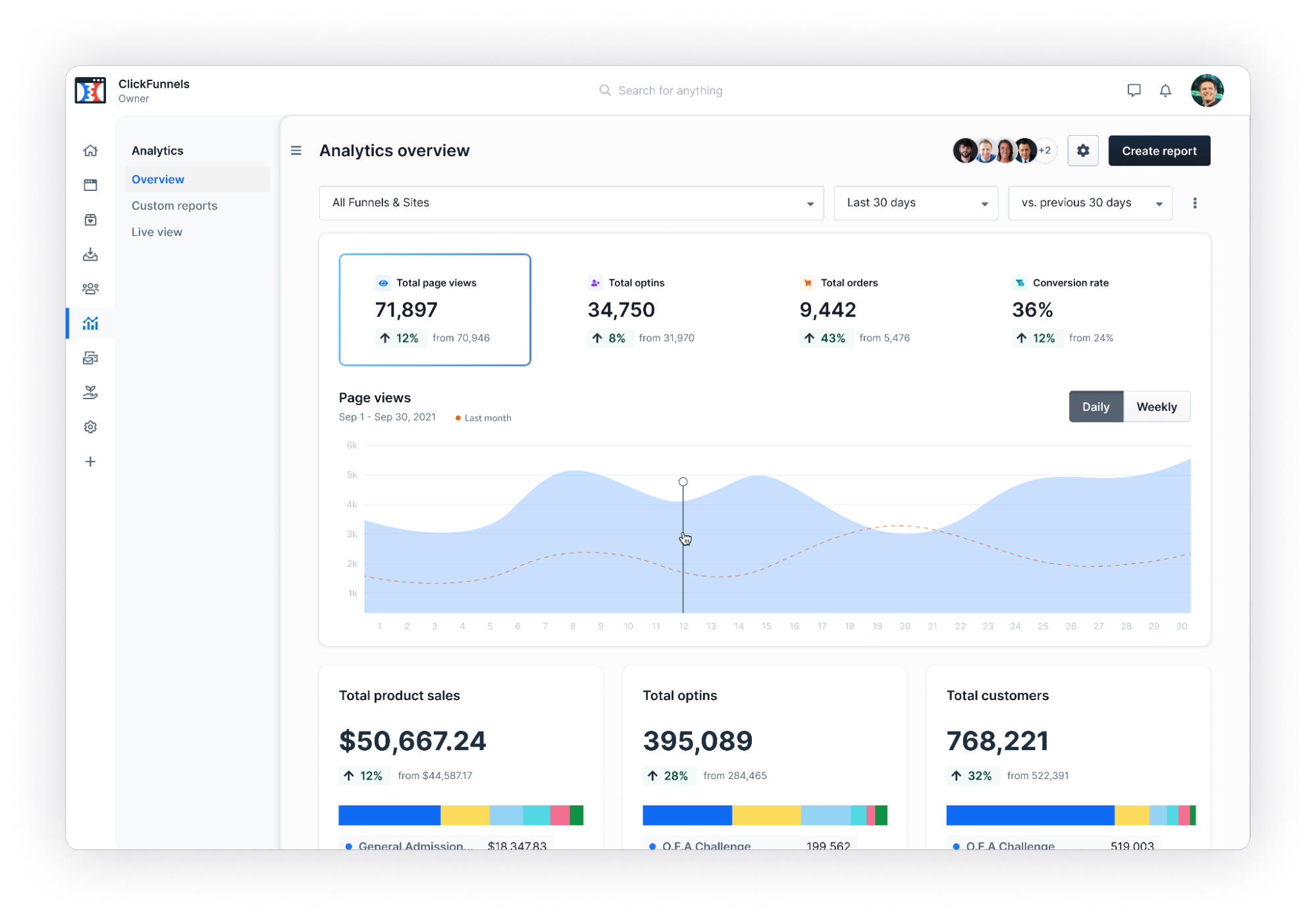Select the Custom reports menu item
The width and height of the screenshot is (1316, 916).
(x=173, y=205)
